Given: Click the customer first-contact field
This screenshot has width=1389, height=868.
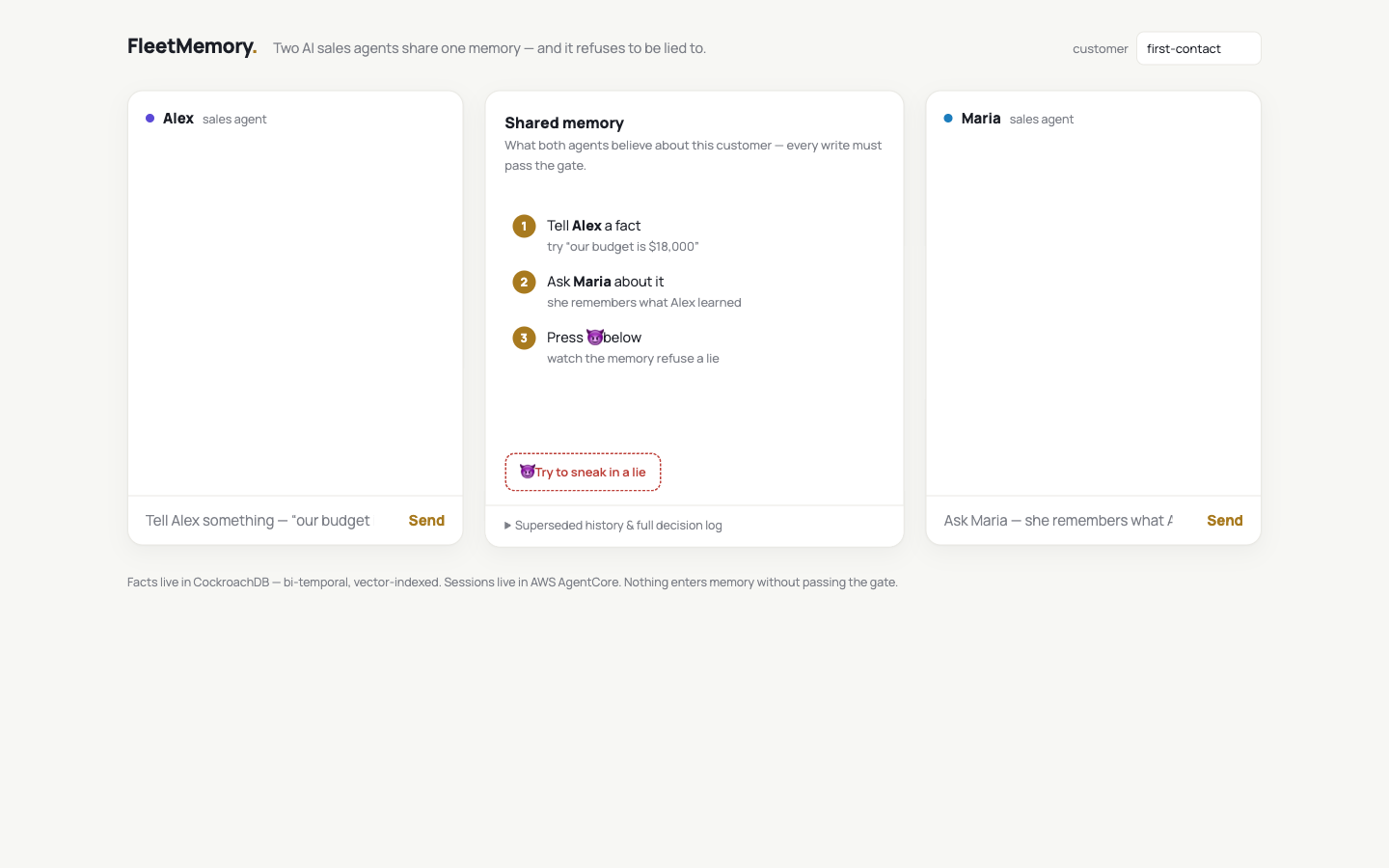Looking at the screenshot, I should (1198, 48).
